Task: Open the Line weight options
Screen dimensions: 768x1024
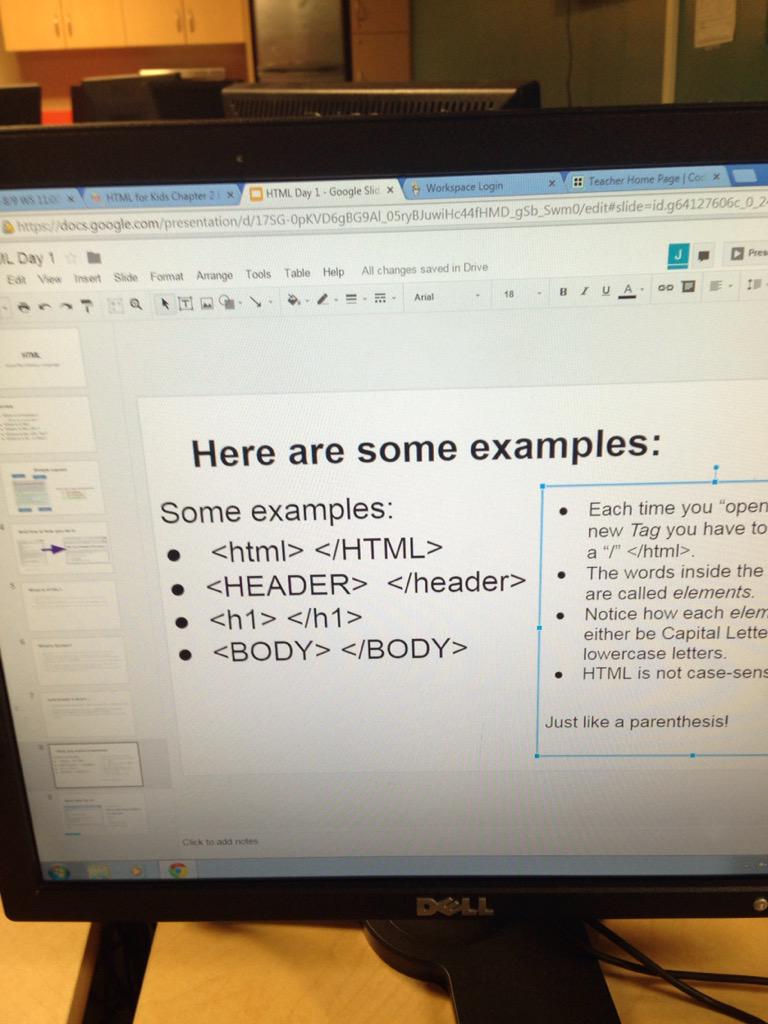Action: 351,298
